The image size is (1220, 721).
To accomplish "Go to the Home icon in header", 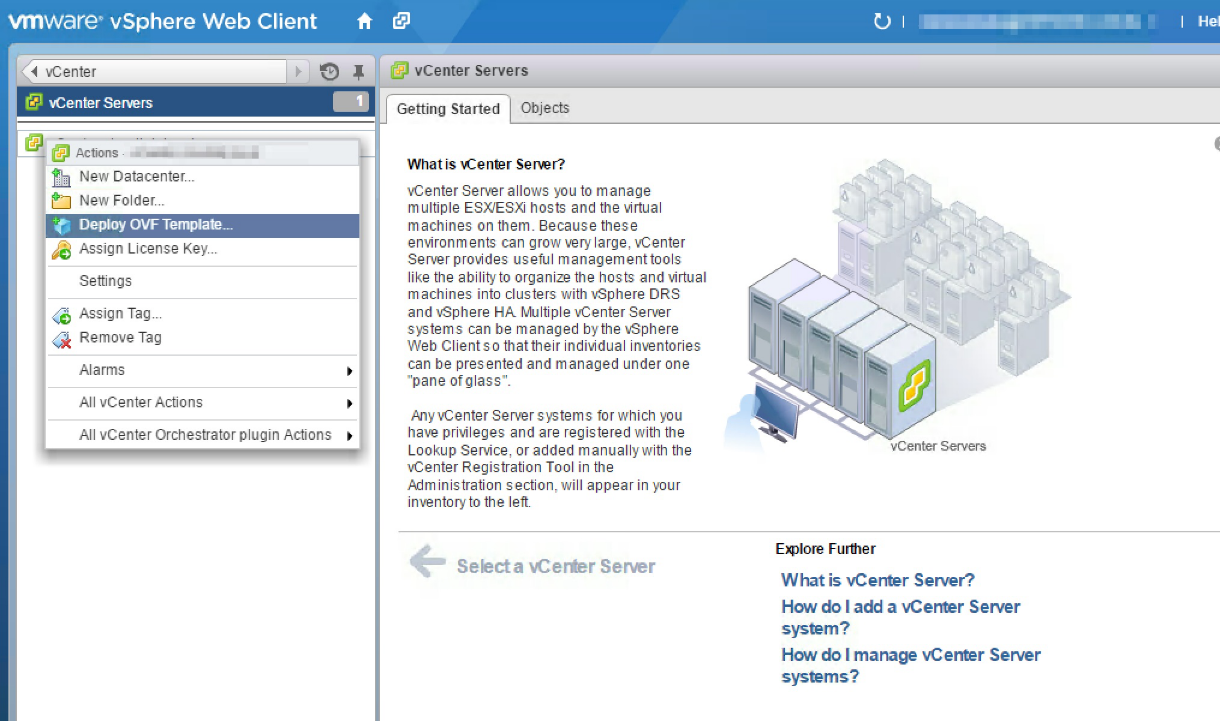I will click(365, 21).
